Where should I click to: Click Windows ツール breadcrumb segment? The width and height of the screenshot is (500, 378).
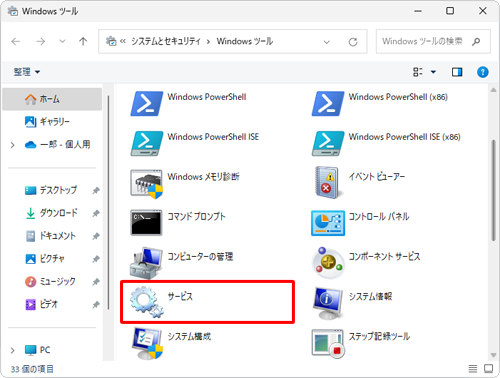pyautogui.click(x=245, y=41)
